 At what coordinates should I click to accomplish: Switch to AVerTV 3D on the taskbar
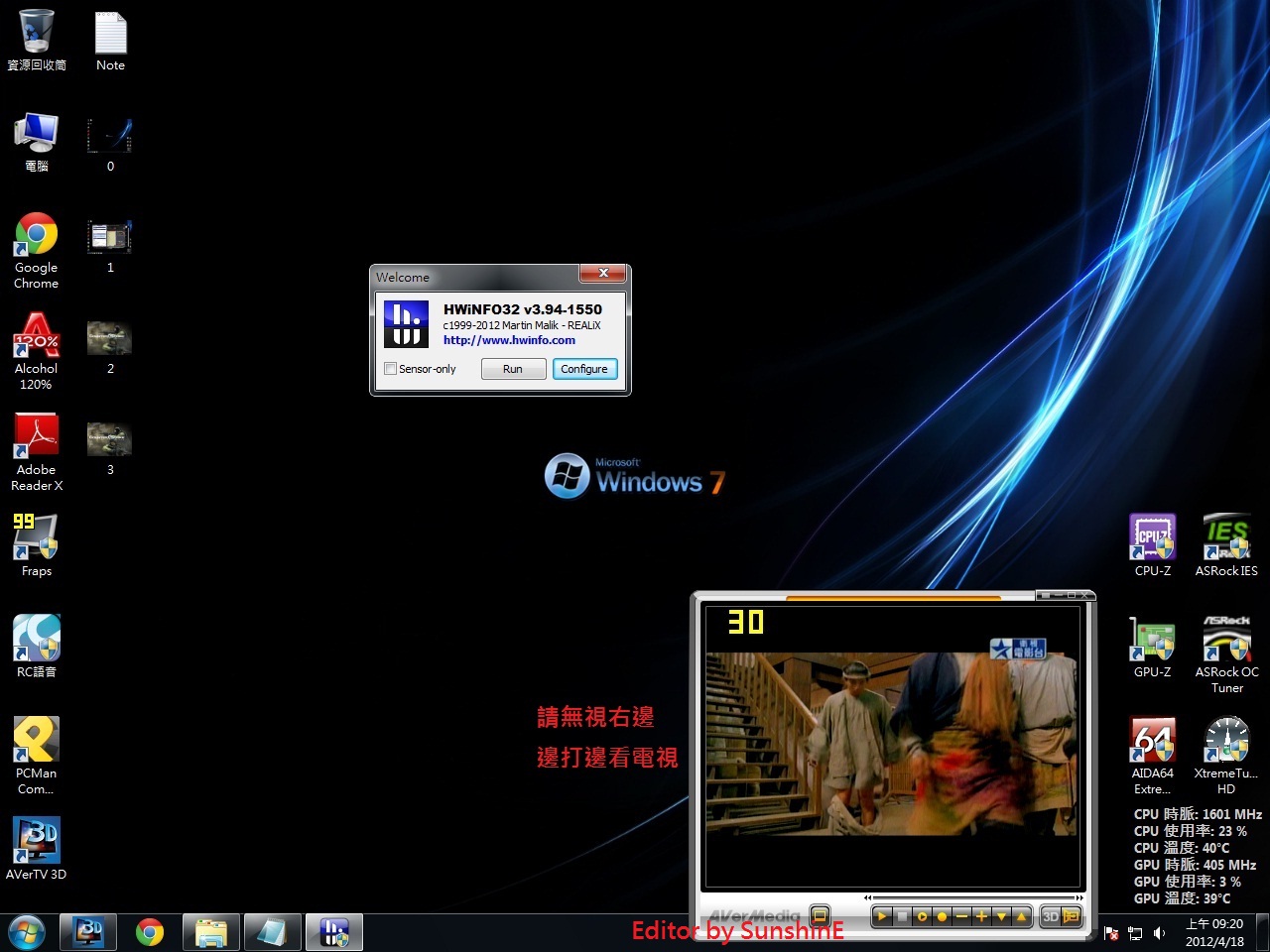88,933
